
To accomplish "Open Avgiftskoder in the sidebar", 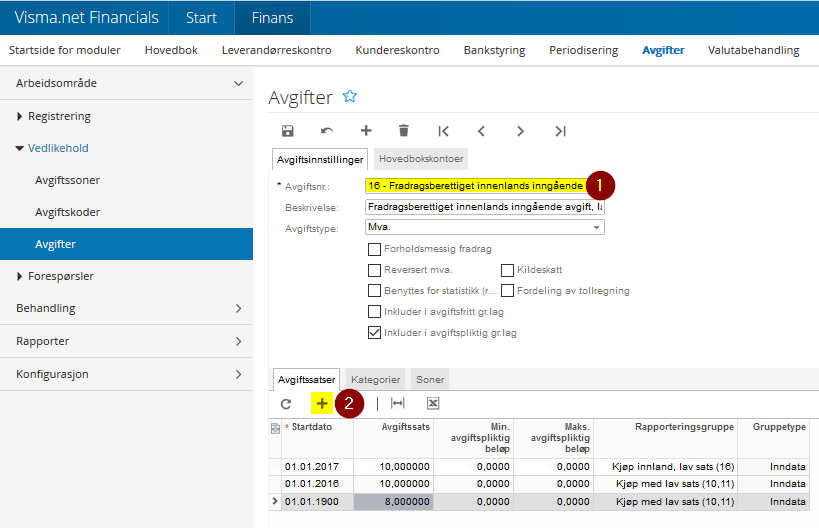I will [x=67, y=212].
